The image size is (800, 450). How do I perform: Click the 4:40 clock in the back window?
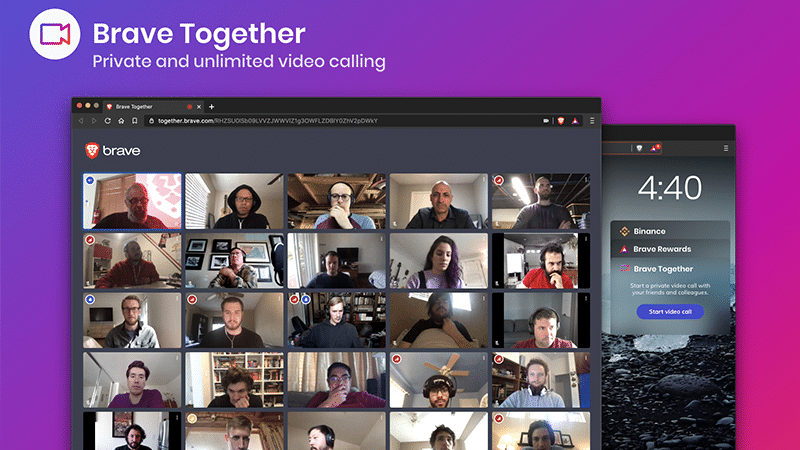[670, 187]
